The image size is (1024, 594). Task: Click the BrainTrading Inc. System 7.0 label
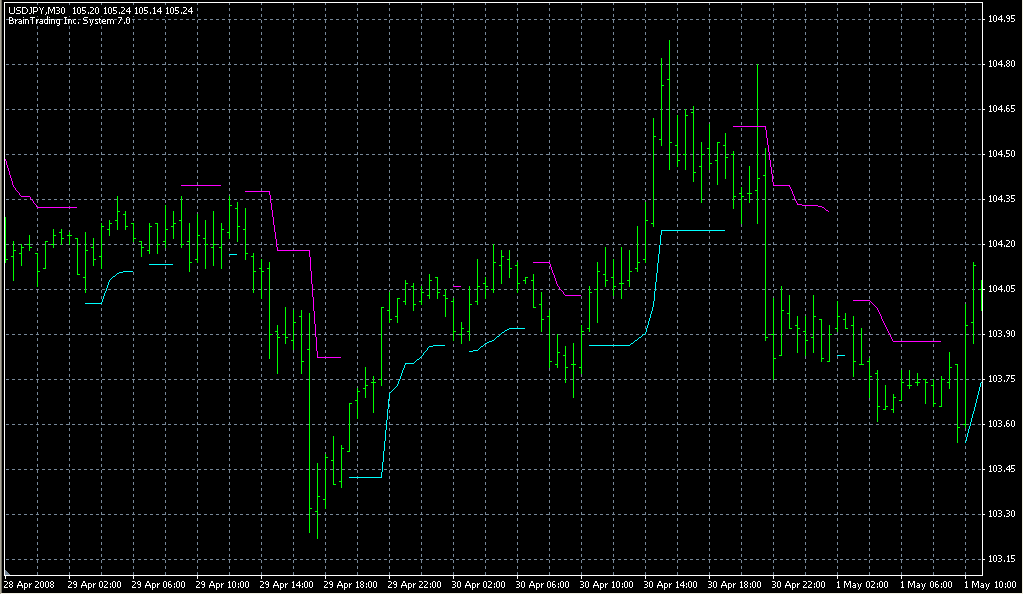pyautogui.click(x=69, y=21)
